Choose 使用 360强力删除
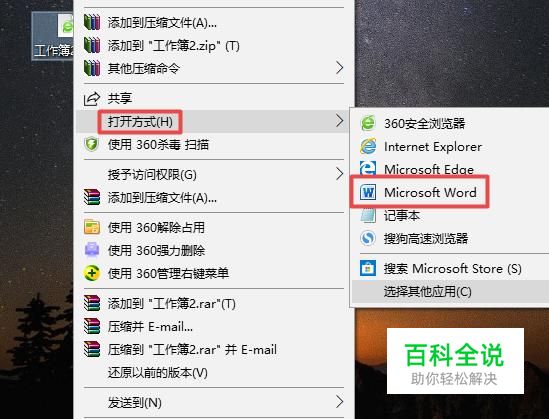The image size is (549, 419). click(214, 250)
